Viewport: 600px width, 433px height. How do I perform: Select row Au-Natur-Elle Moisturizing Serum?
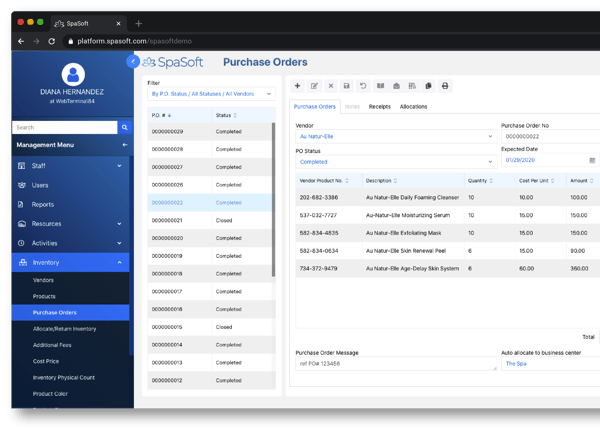[448, 215]
